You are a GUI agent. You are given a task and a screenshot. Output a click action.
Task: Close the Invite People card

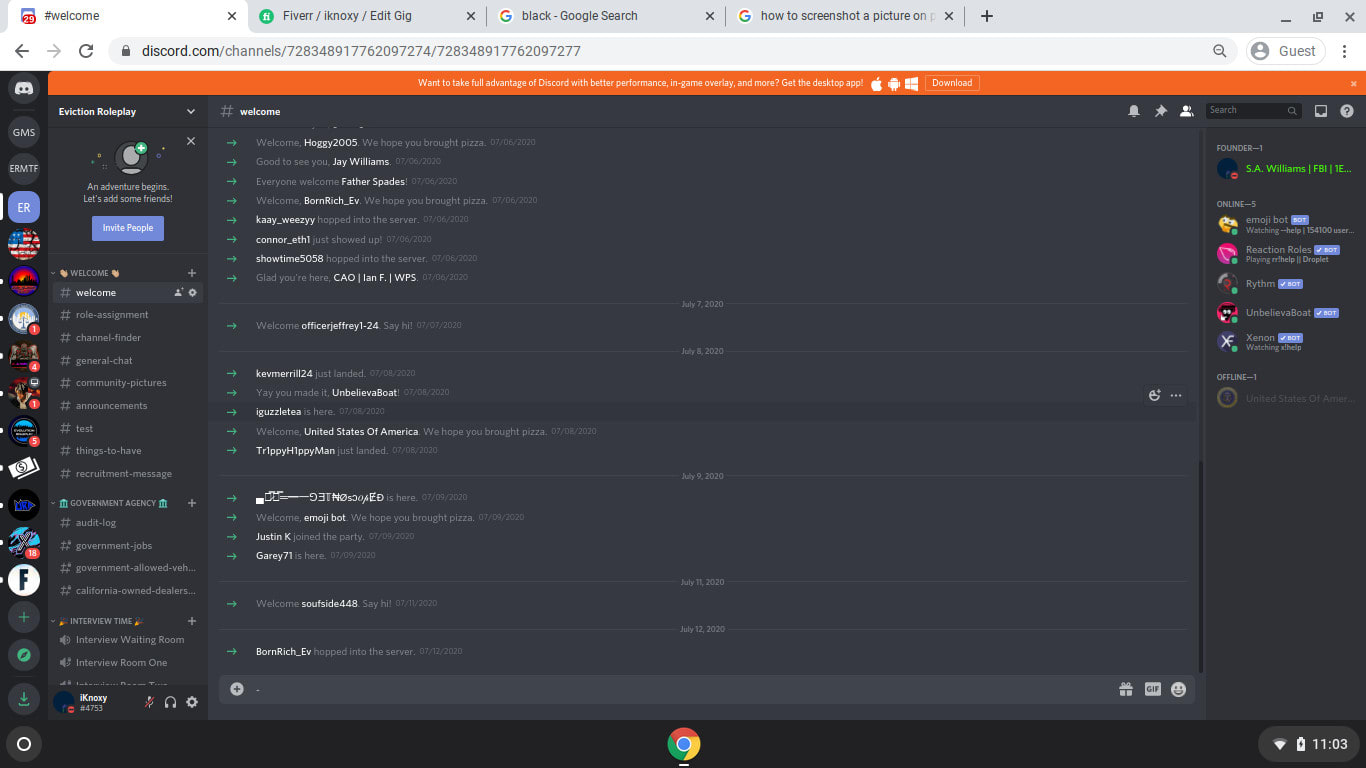(191, 142)
